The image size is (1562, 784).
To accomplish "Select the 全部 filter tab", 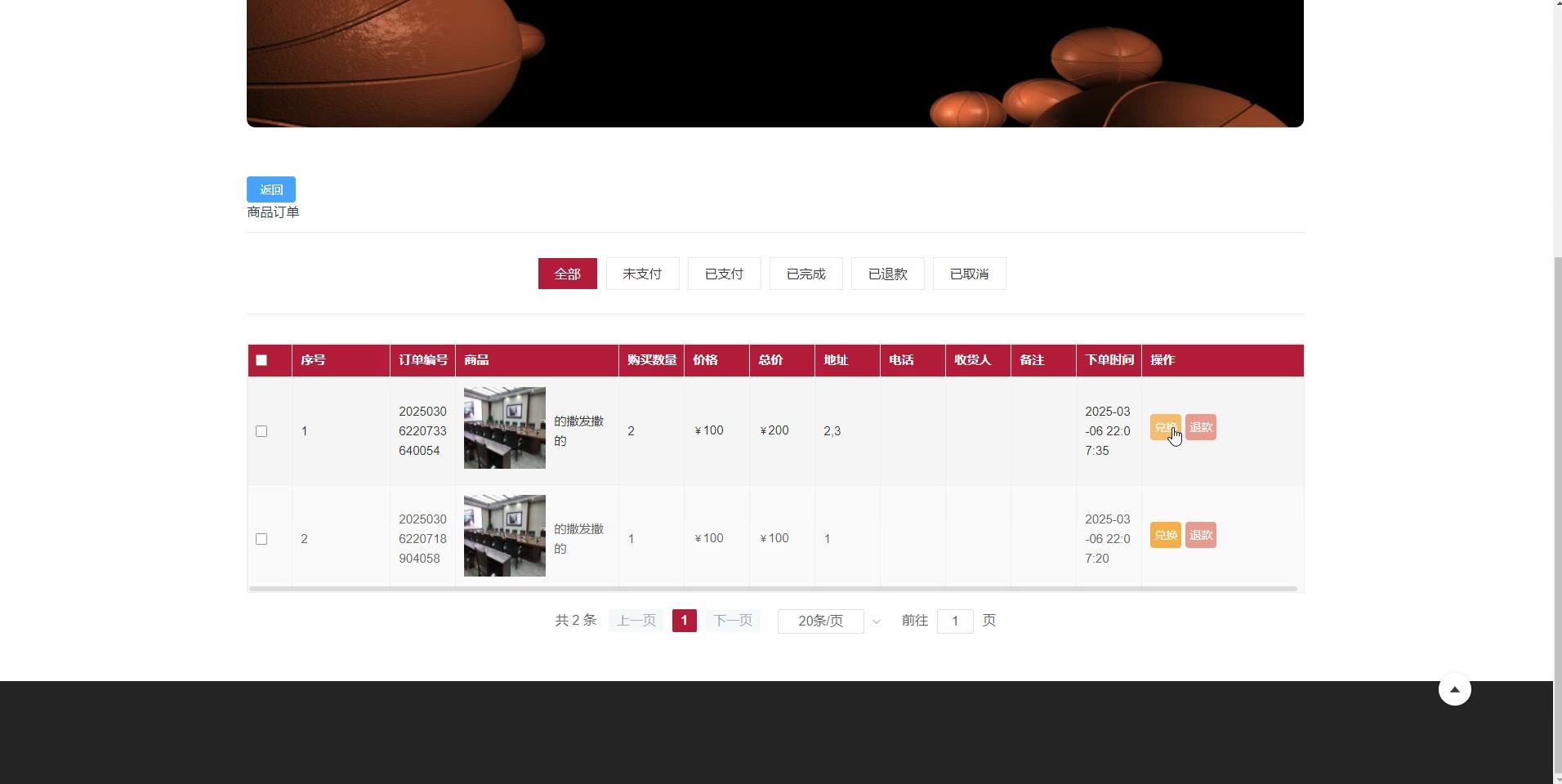I will (568, 274).
